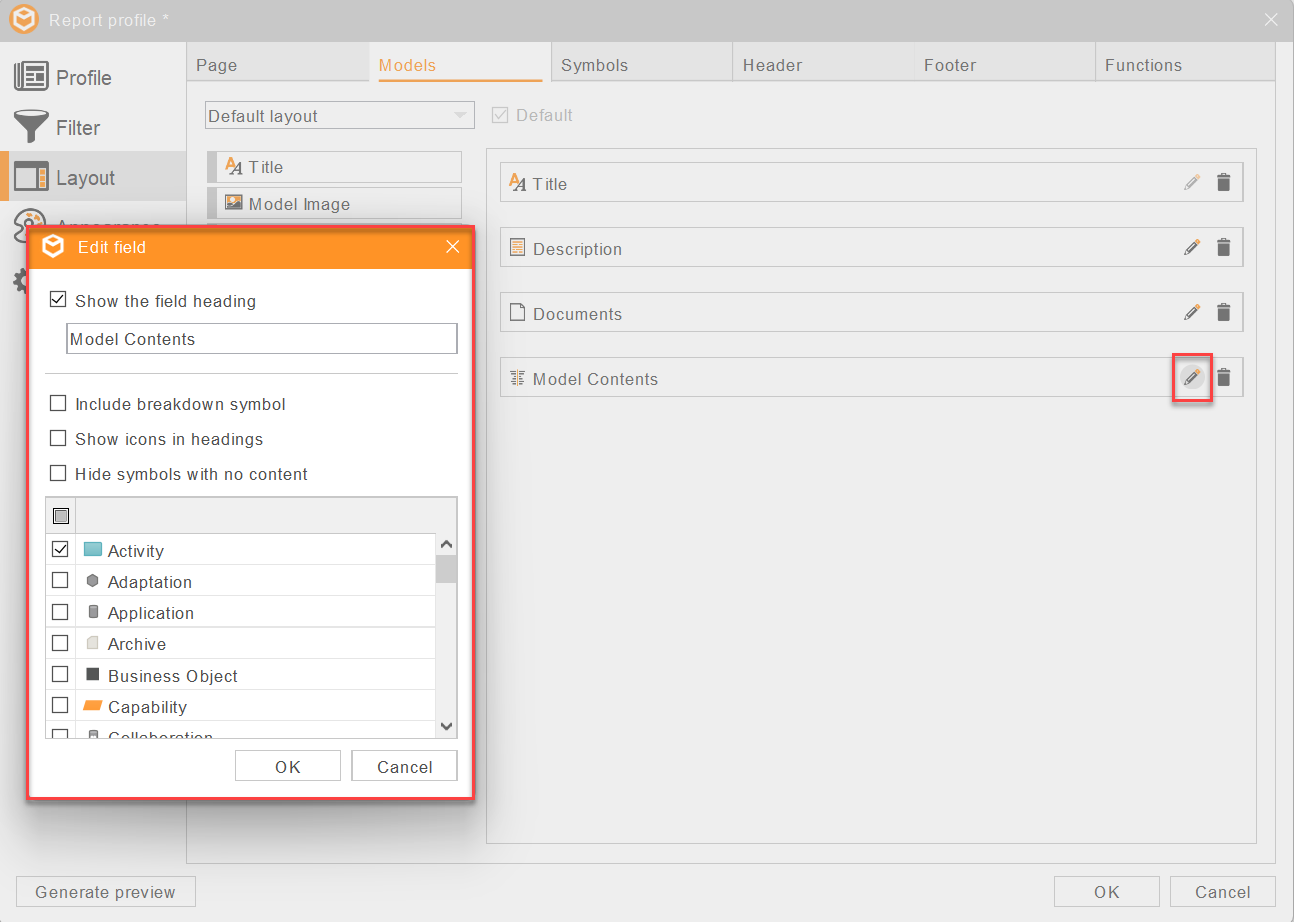Select the Adaptation row text
The height and width of the screenshot is (922, 1294).
[x=150, y=582]
